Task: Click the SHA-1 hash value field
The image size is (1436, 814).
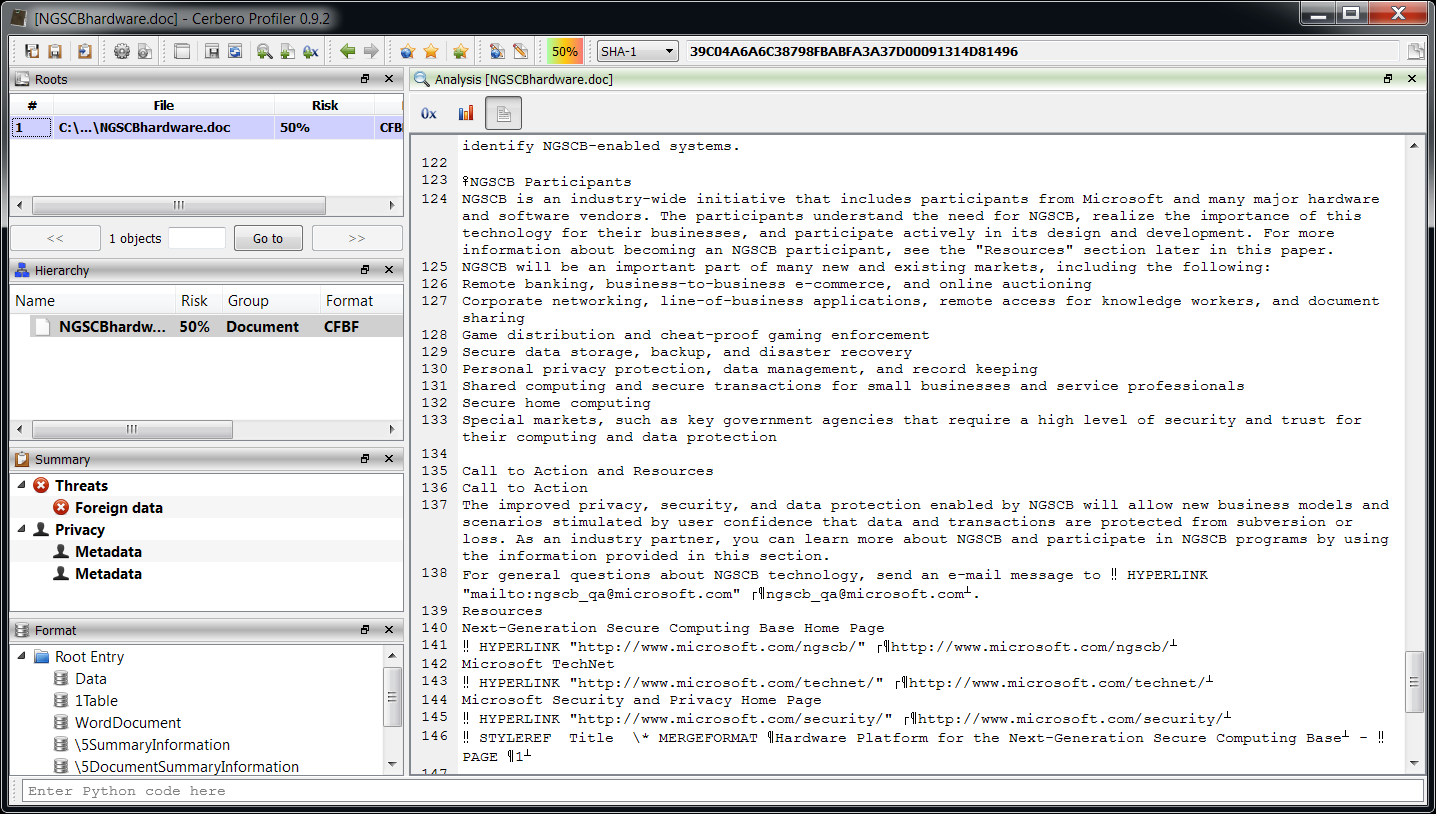Action: point(1042,51)
